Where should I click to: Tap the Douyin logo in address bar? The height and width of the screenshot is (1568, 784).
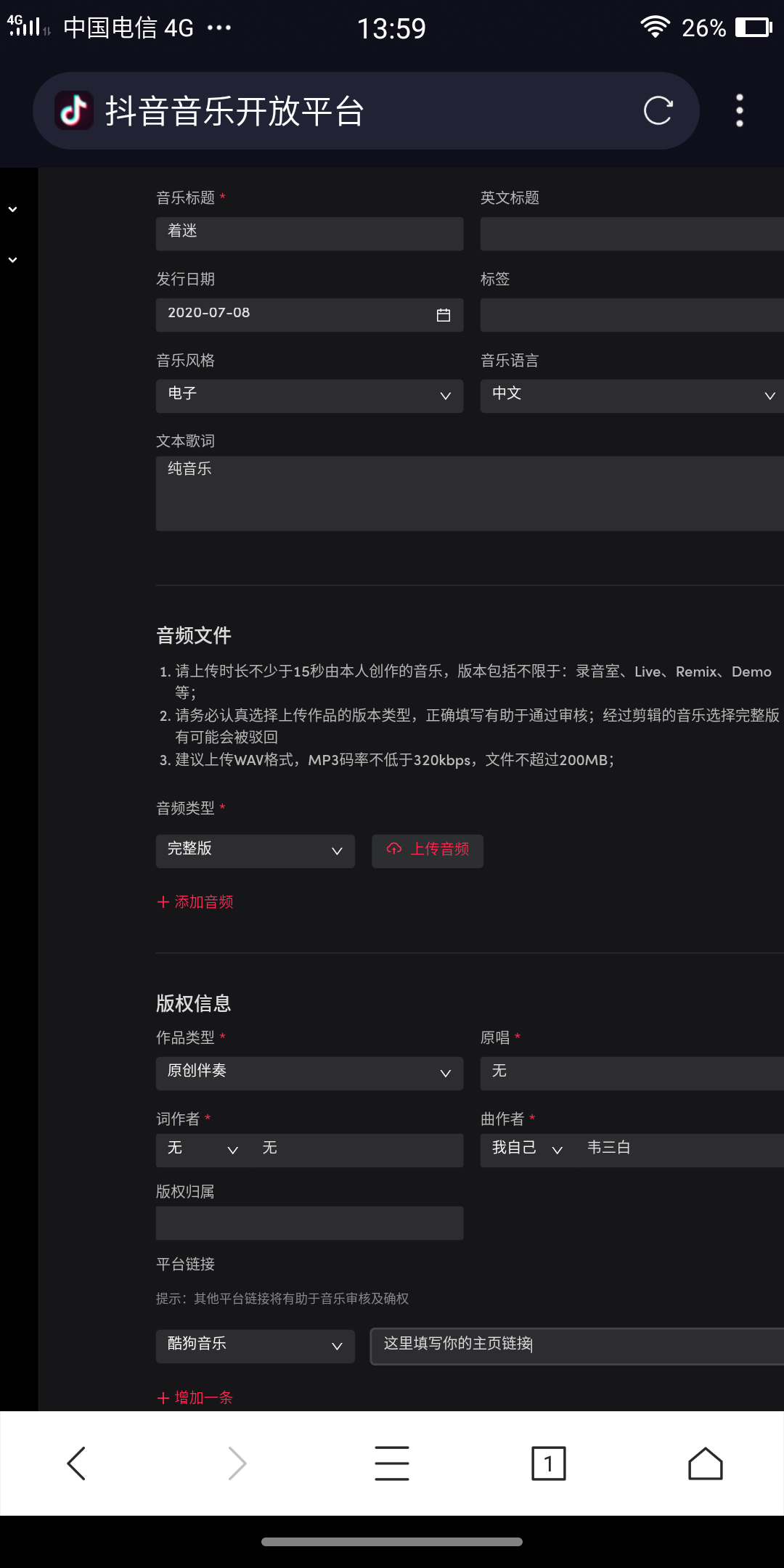[x=74, y=110]
